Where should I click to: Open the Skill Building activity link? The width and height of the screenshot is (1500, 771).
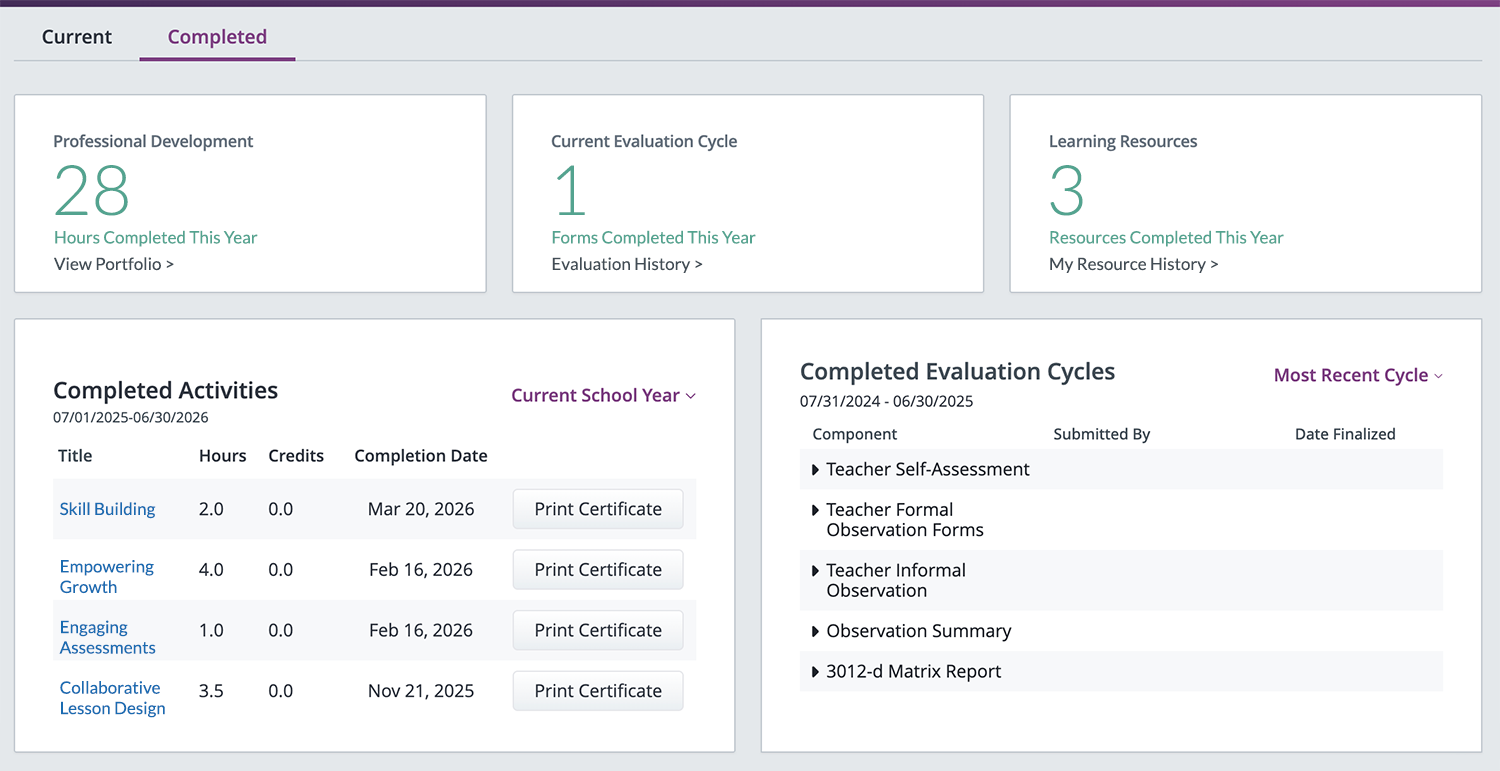coord(107,509)
